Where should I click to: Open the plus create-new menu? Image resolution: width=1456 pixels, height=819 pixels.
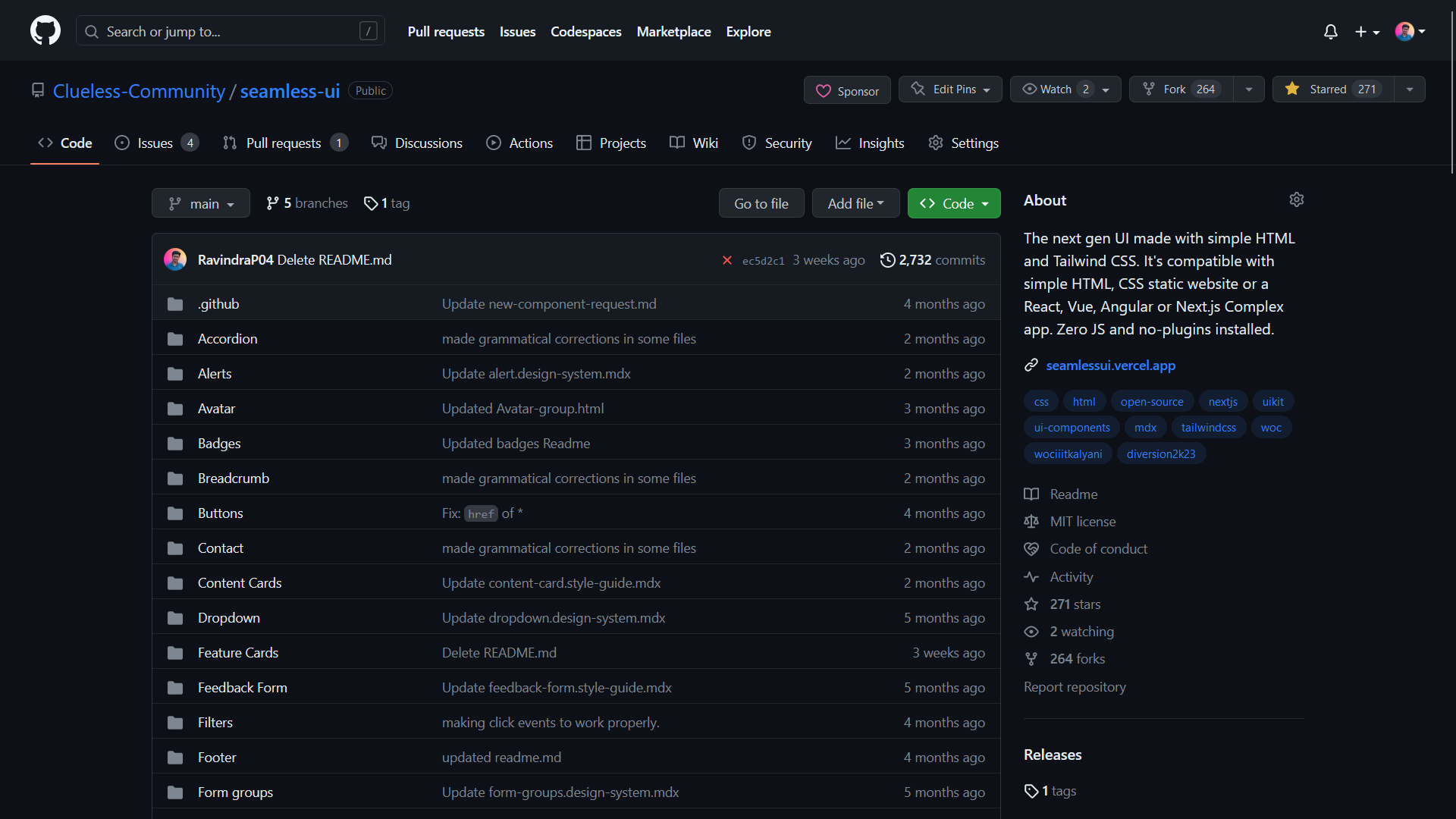pyautogui.click(x=1367, y=32)
